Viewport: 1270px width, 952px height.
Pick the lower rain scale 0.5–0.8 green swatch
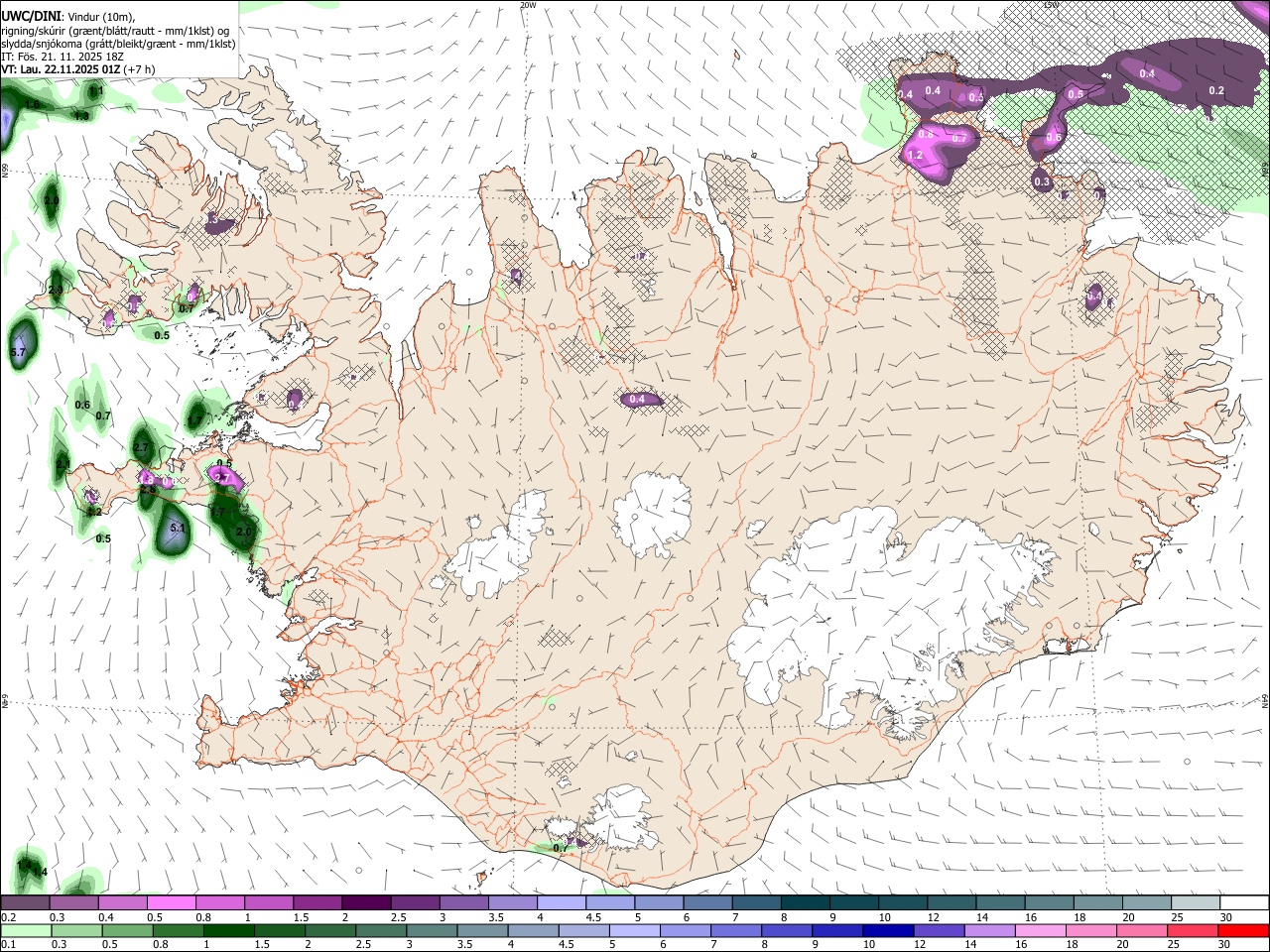tap(127, 930)
